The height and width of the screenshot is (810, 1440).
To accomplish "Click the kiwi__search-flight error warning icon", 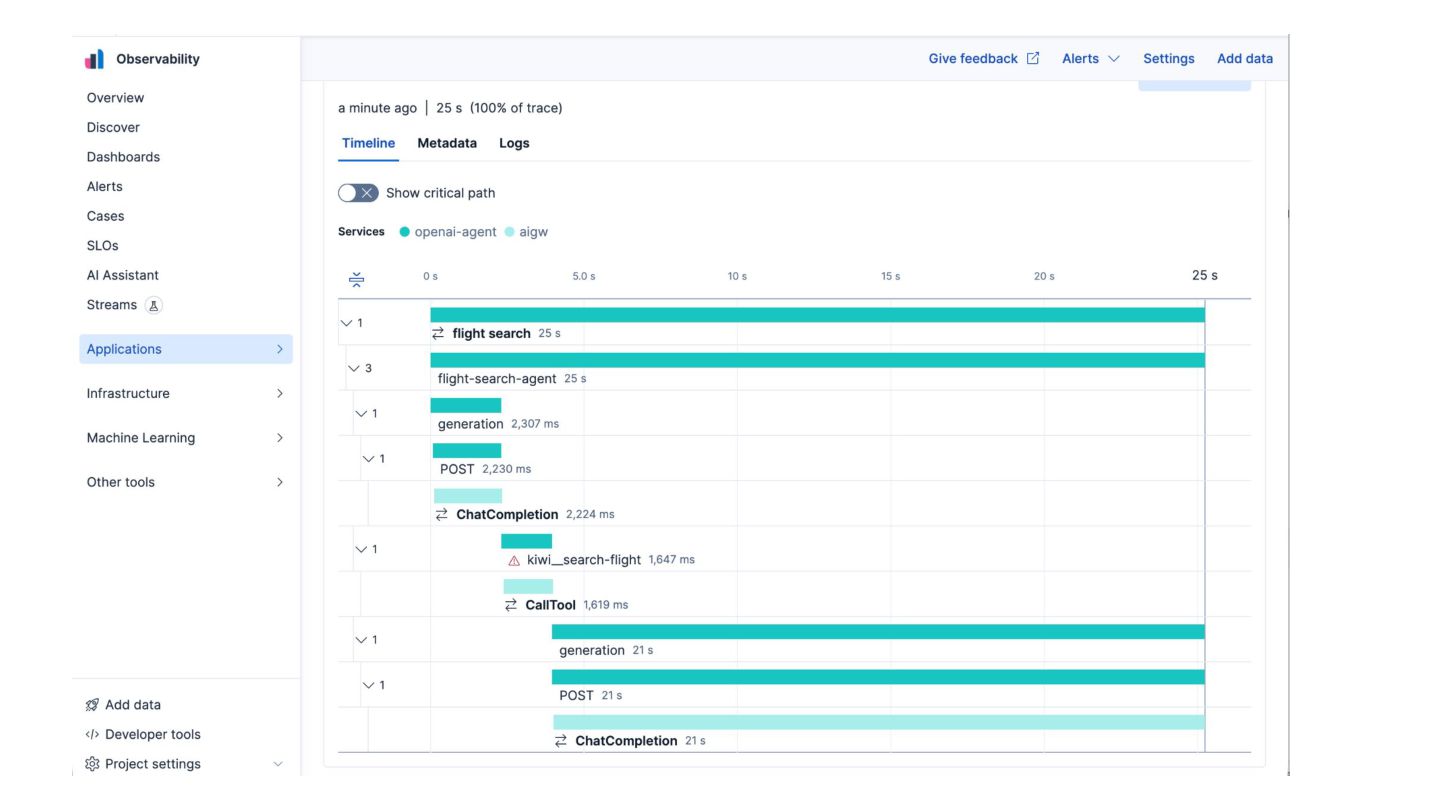I will tap(514, 561).
